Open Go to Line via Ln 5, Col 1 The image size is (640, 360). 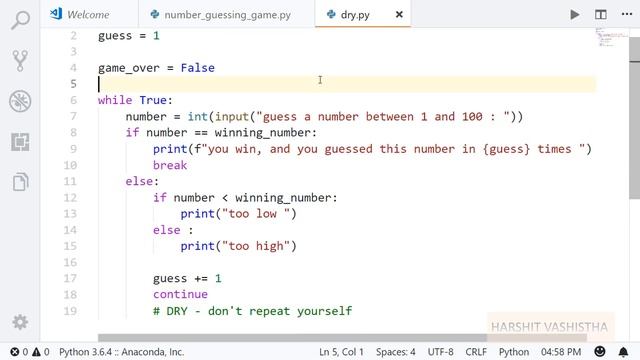341,352
